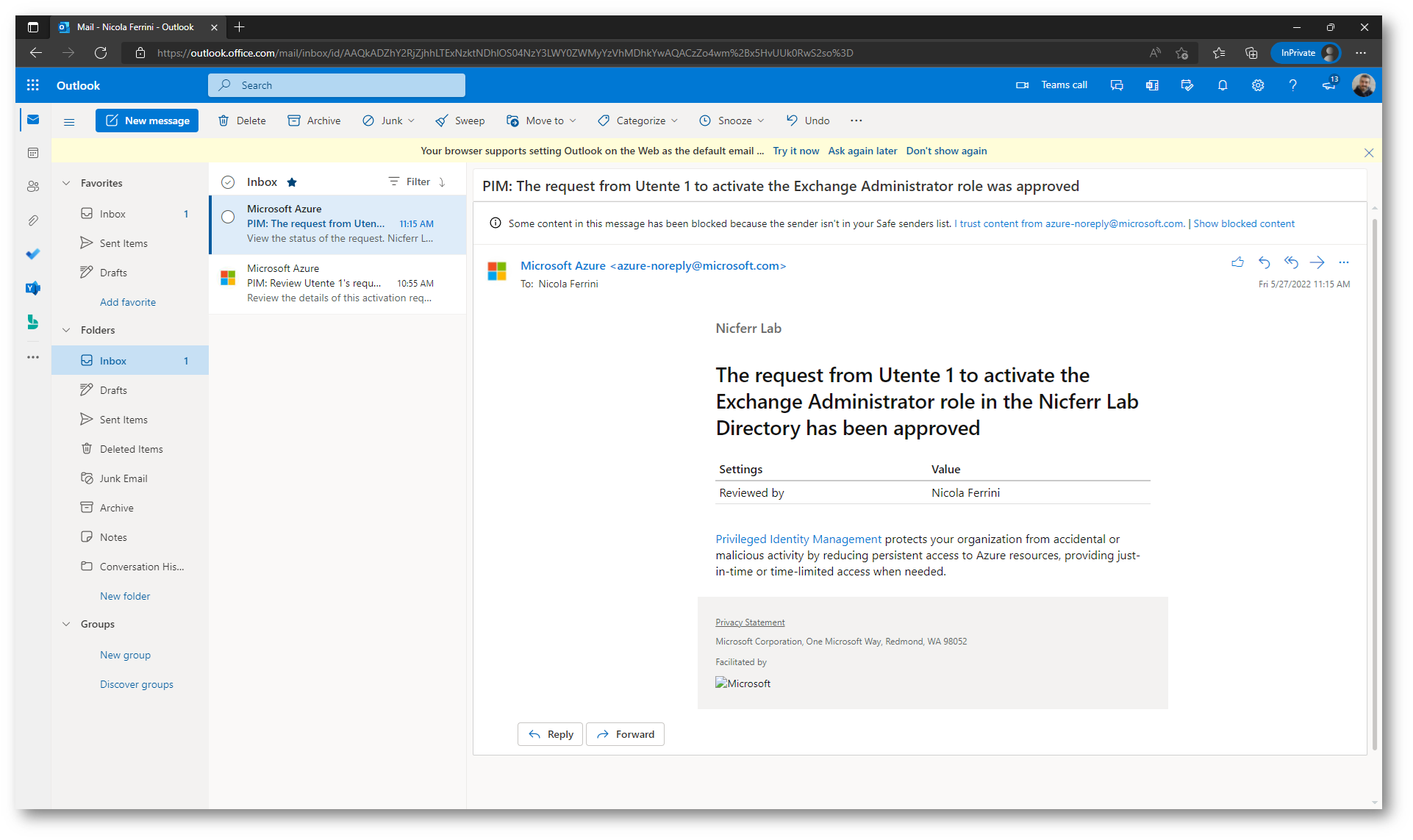Open the Help question mark

(x=1293, y=85)
